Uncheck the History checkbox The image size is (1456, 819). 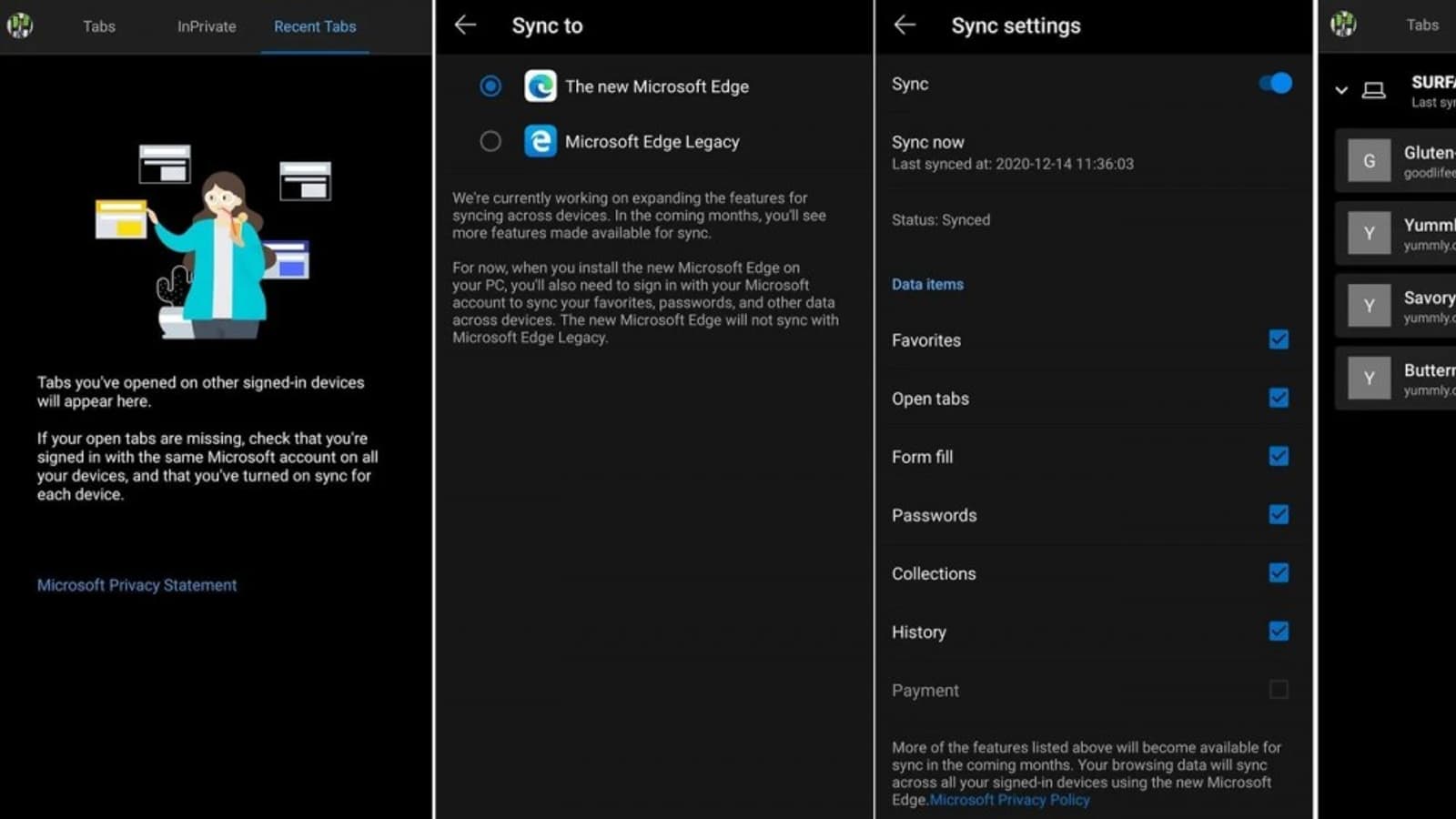tap(1279, 631)
